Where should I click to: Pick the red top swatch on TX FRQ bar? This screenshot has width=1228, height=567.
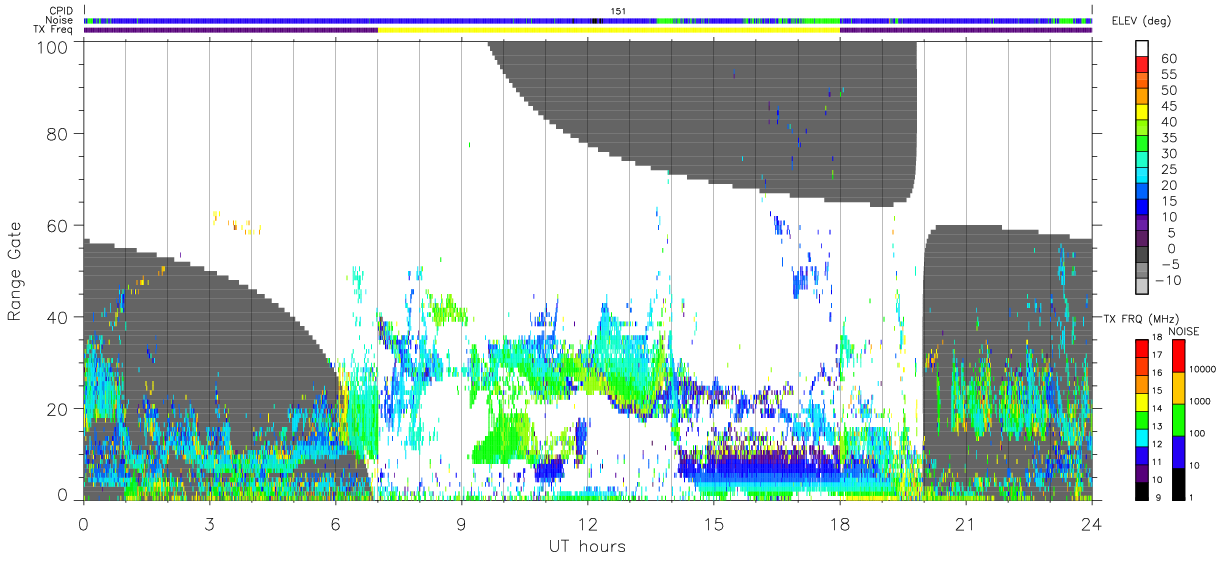[x=1141, y=348]
